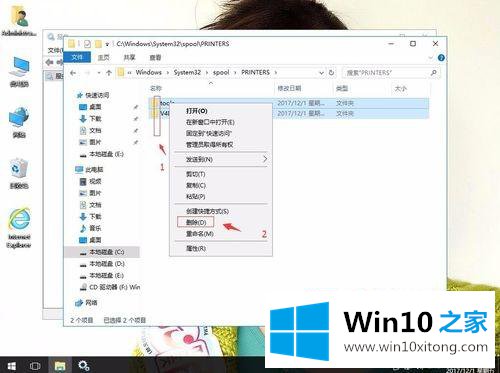Switch to the 查看 ribbon tab
This screenshot has height=373, width=500.
coord(155,57)
